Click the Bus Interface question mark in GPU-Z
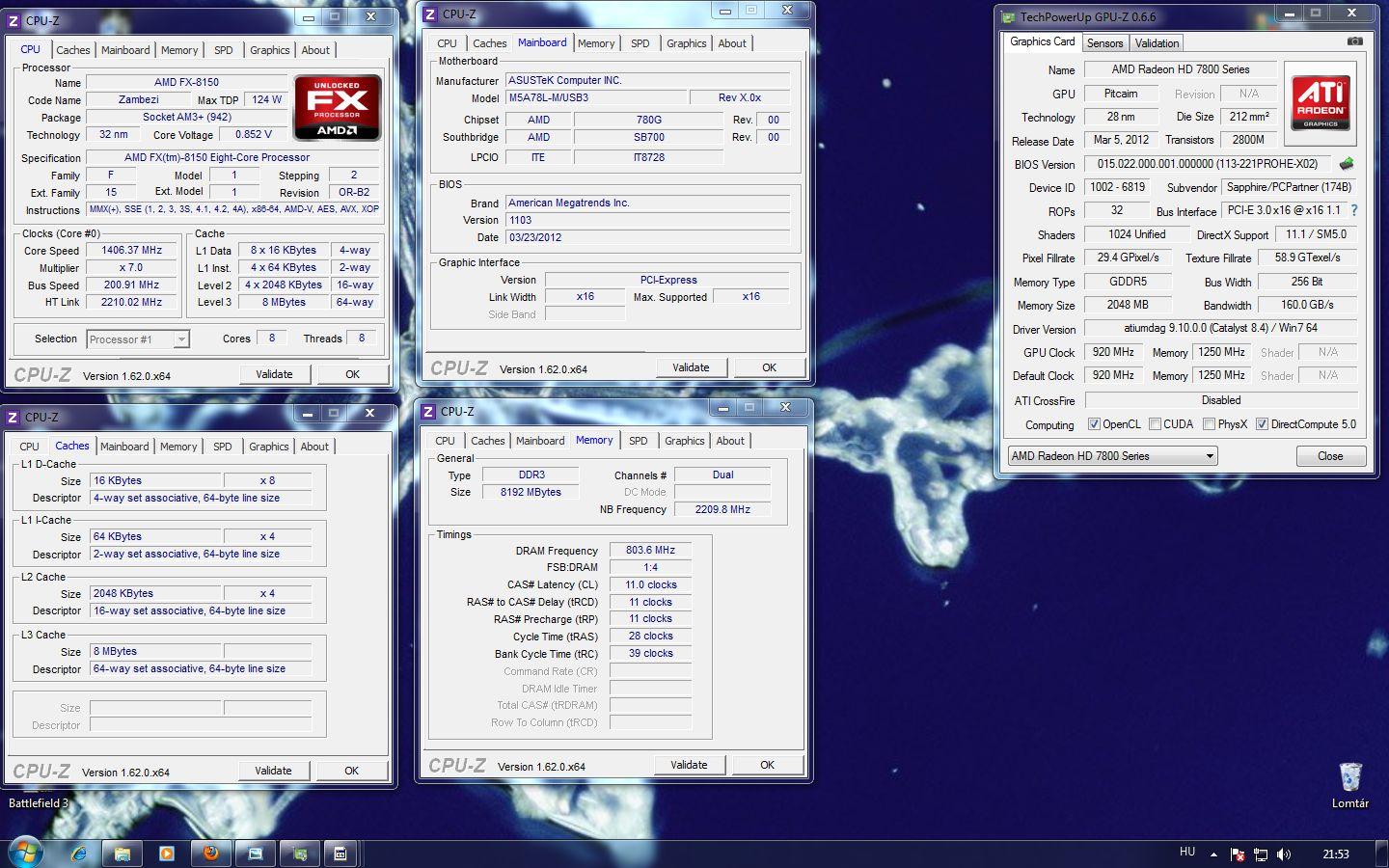 click(x=1354, y=210)
